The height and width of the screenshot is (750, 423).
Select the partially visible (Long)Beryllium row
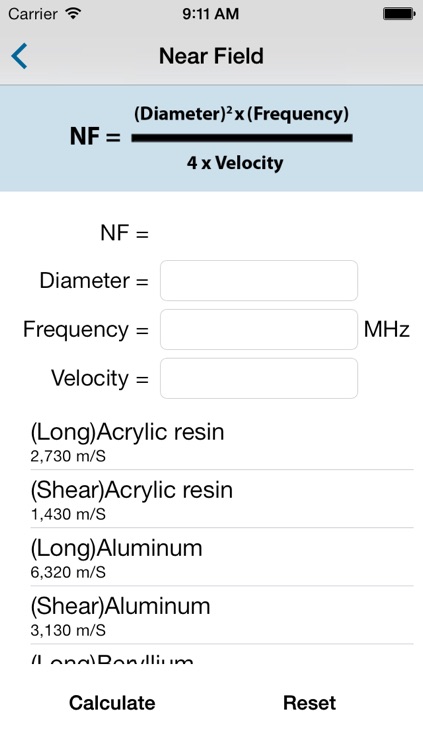click(x=222, y=654)
